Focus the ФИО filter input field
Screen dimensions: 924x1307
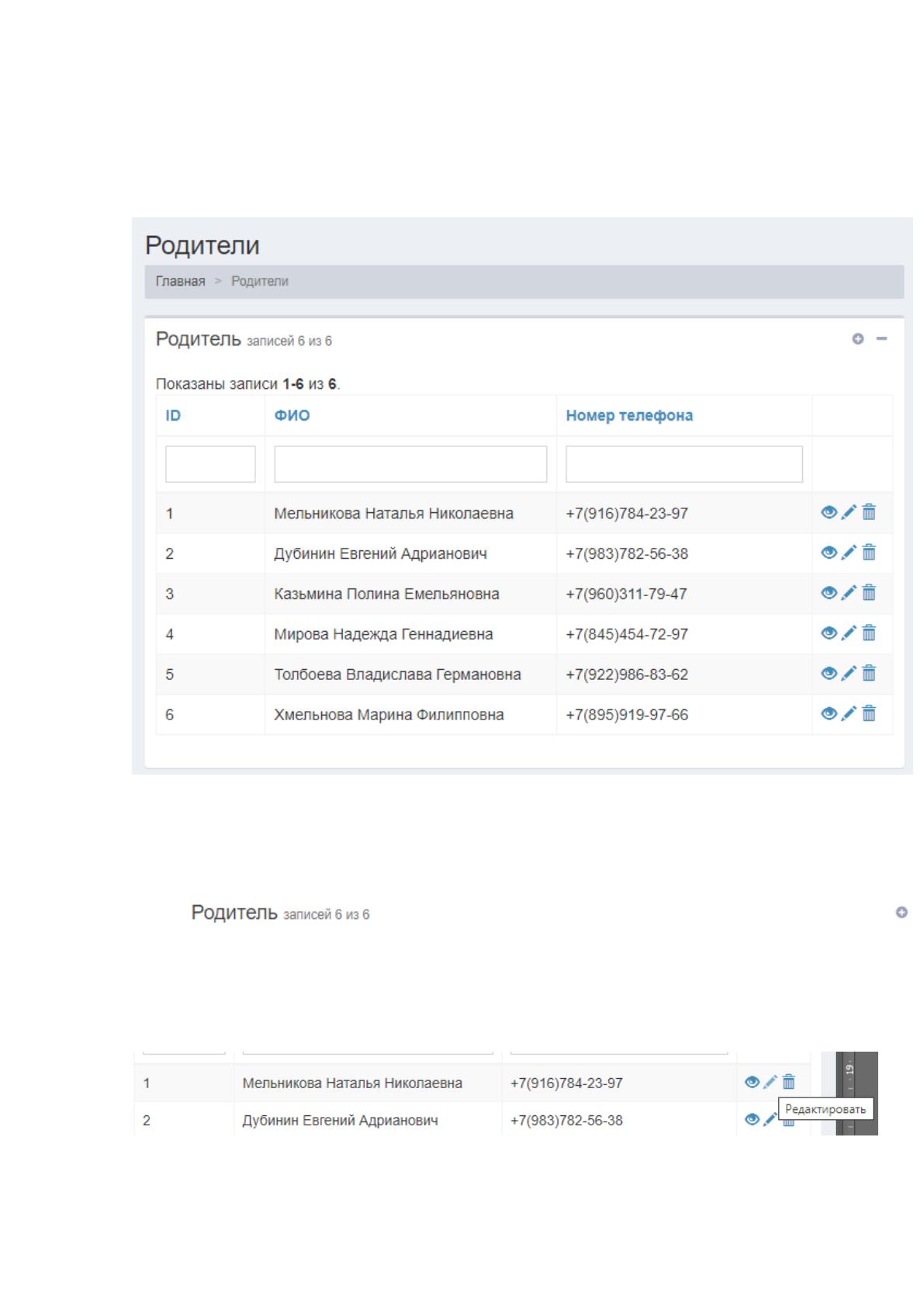tap(410, 464)
